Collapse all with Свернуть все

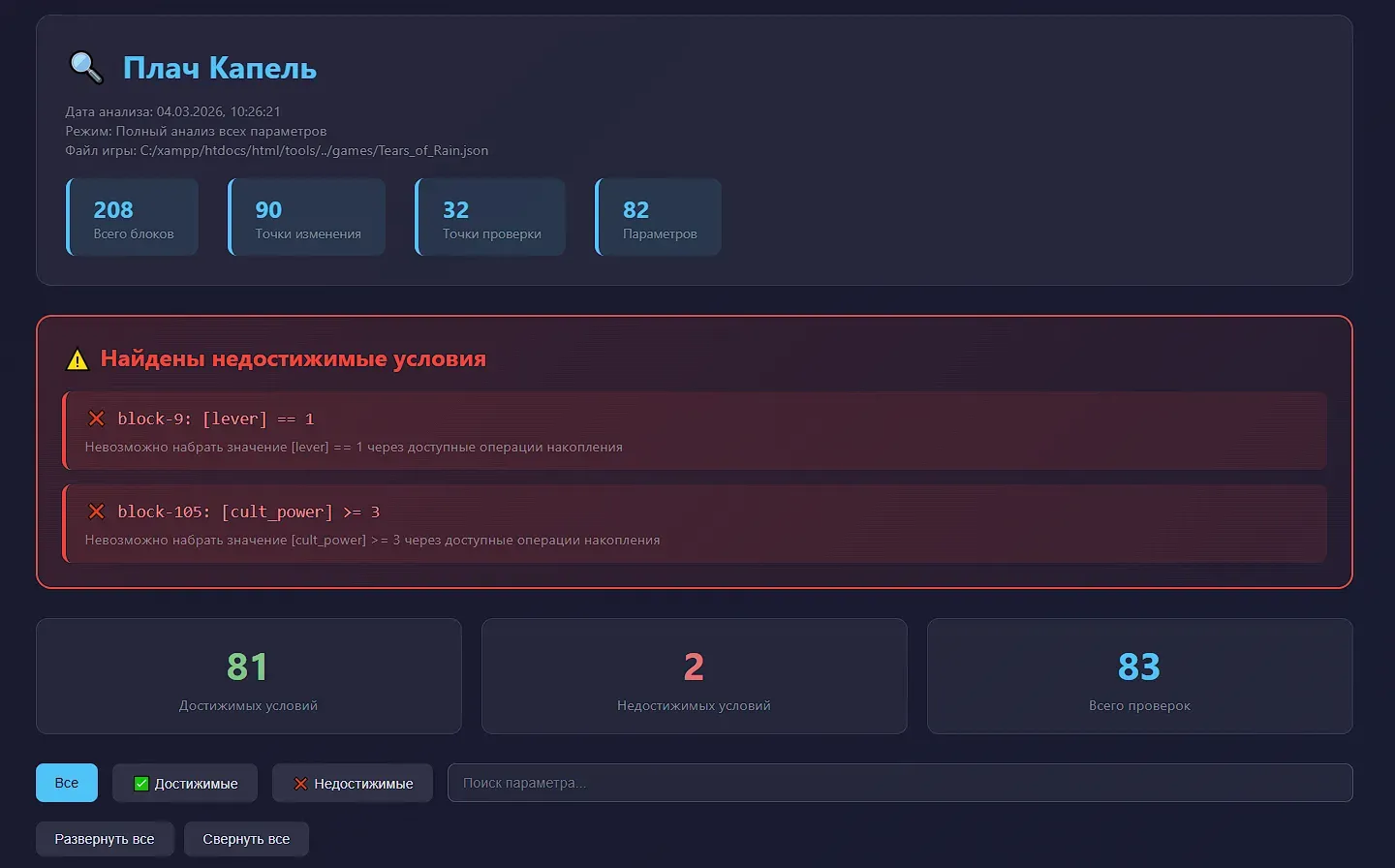pos(246,839)
